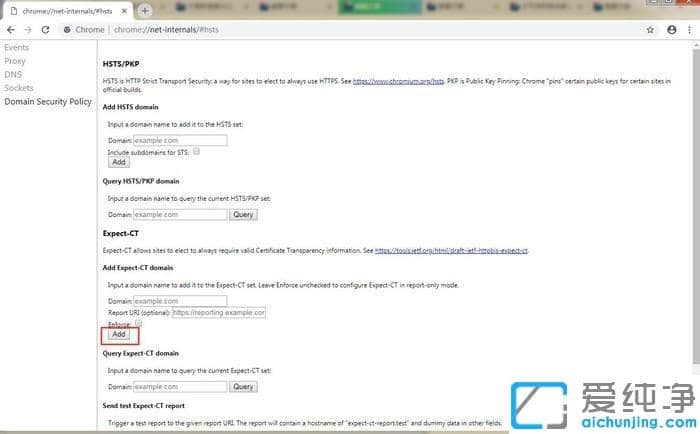700x434 pixels.
Task: Reload the net-internals page
Action: click(x=44, y=30)
